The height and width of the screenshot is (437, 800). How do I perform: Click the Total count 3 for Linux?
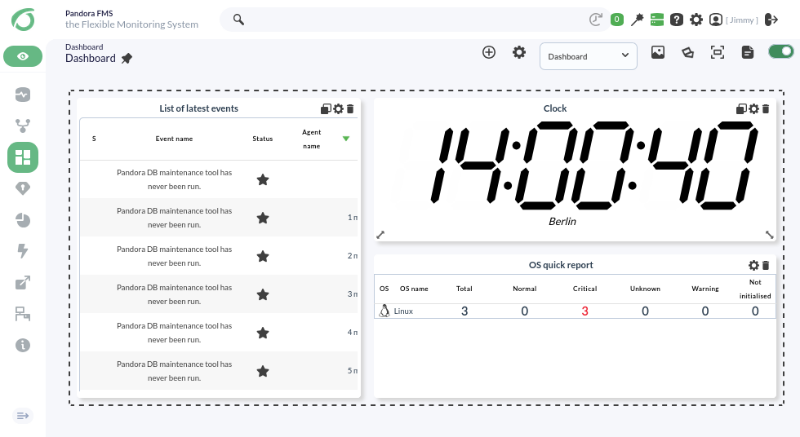[464, 311]
